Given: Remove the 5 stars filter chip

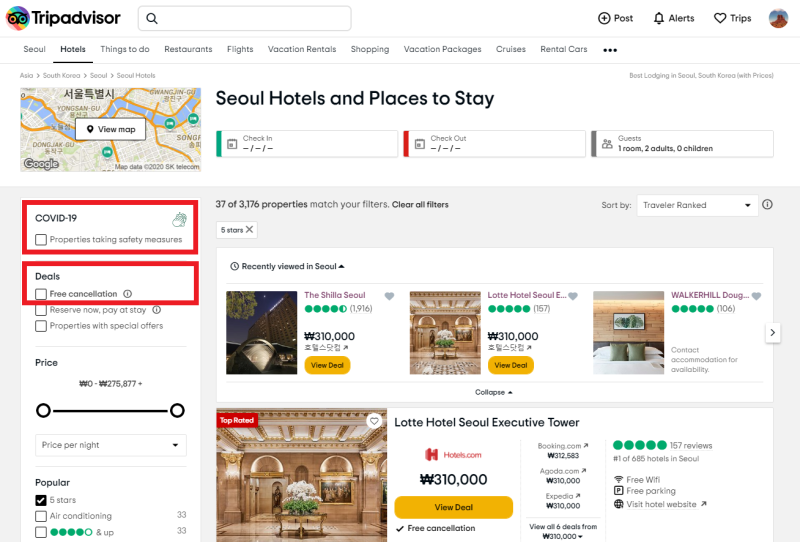Looking at the screenshot, I should (249, 230).
